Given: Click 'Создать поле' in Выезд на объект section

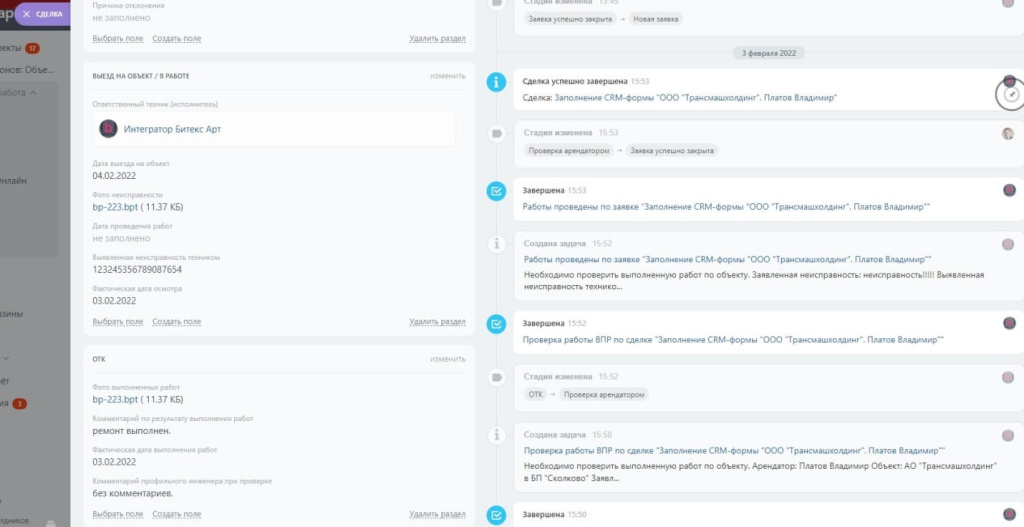Looking at the screenshot, I should pyautogui.click(x=176, y=322).
